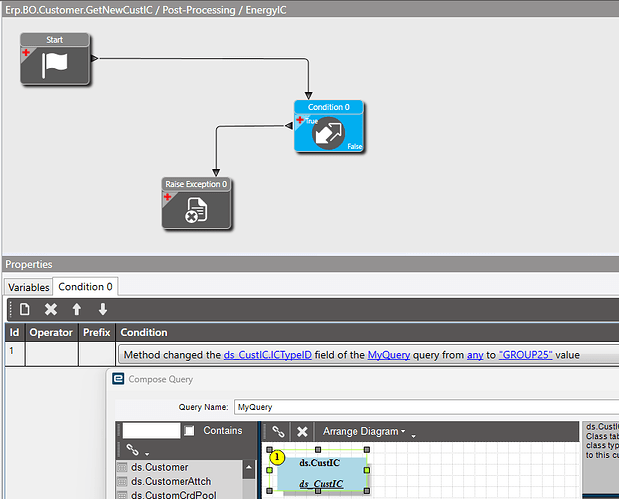Click the link icon in diagram toolbar
This screenshot has height=499, width=619.
click(x=278, y=431)
